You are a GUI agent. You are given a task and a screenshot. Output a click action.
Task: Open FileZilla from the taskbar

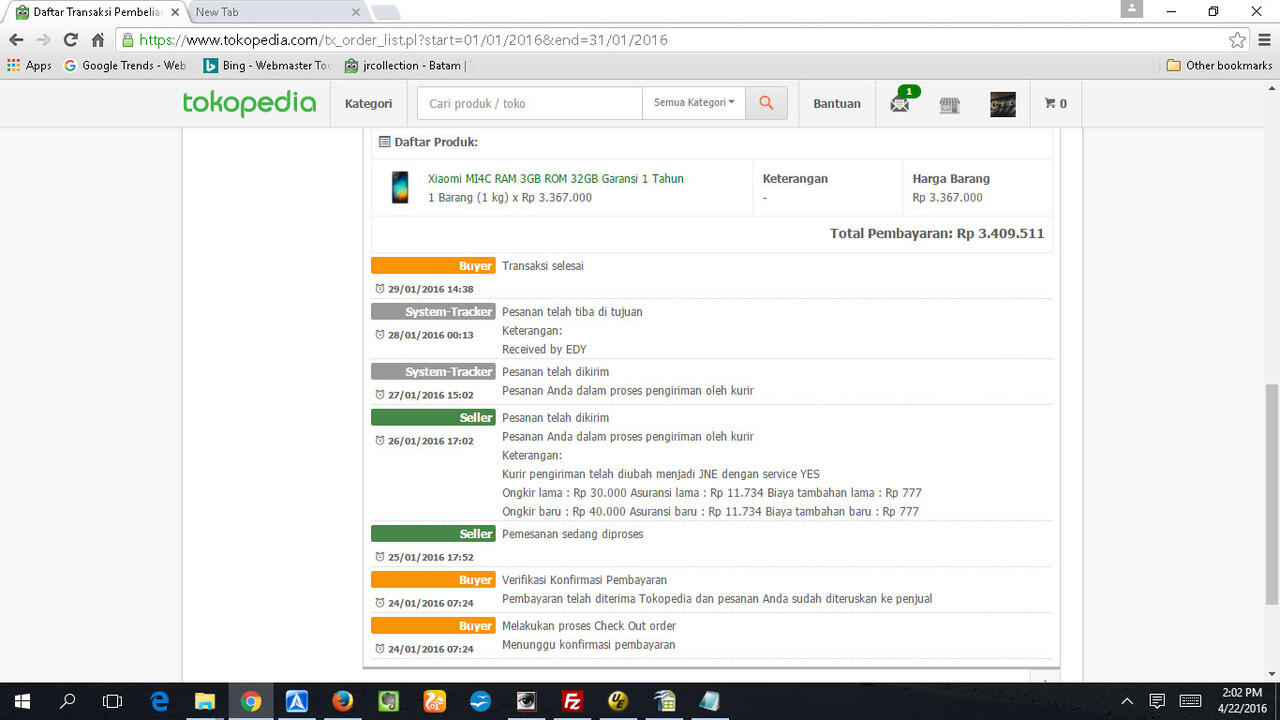(572, 701)
